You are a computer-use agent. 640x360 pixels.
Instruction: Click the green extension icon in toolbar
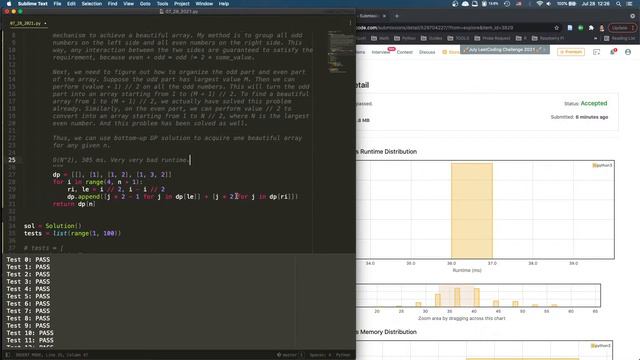[x=580, y=28]
